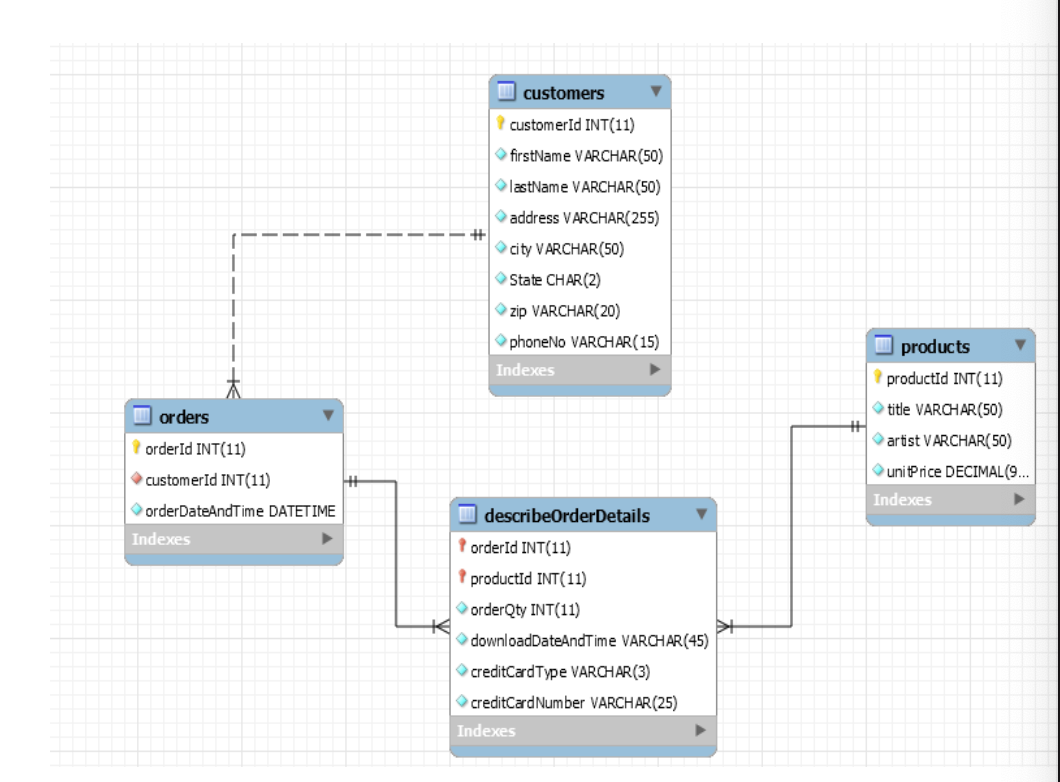Expand Indexes section of customers table
The height and width of the screenshot is (782, 1060).
(654, 369)
